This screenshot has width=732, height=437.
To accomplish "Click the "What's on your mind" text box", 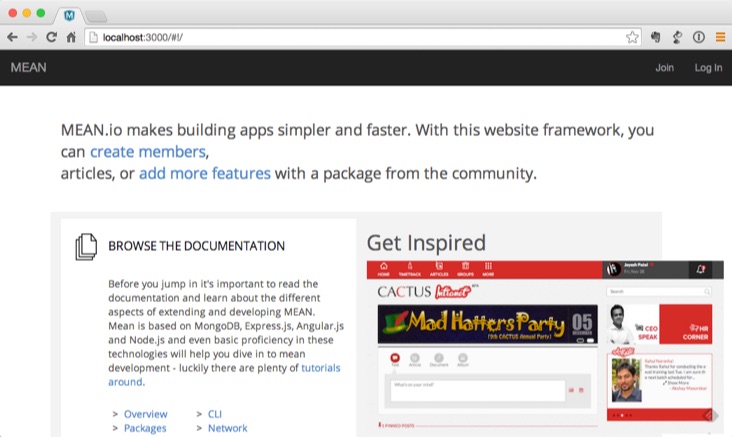I will [x=478, y=390].
